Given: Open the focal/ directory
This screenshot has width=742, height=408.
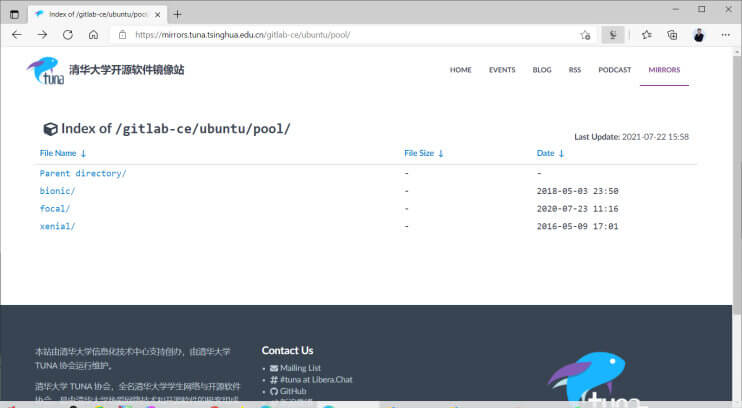Looking at the screenshot, I should click(55, 209).
